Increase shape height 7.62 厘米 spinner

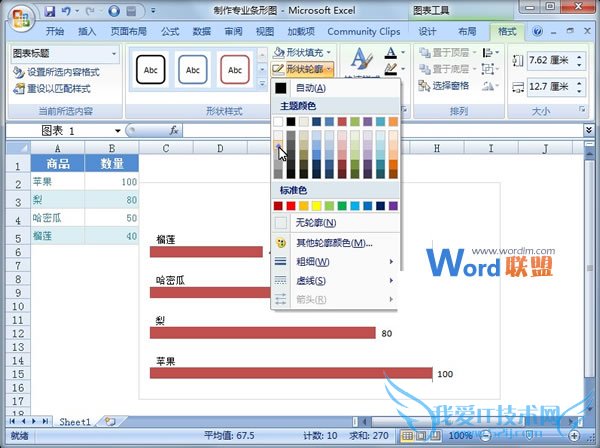579,57
